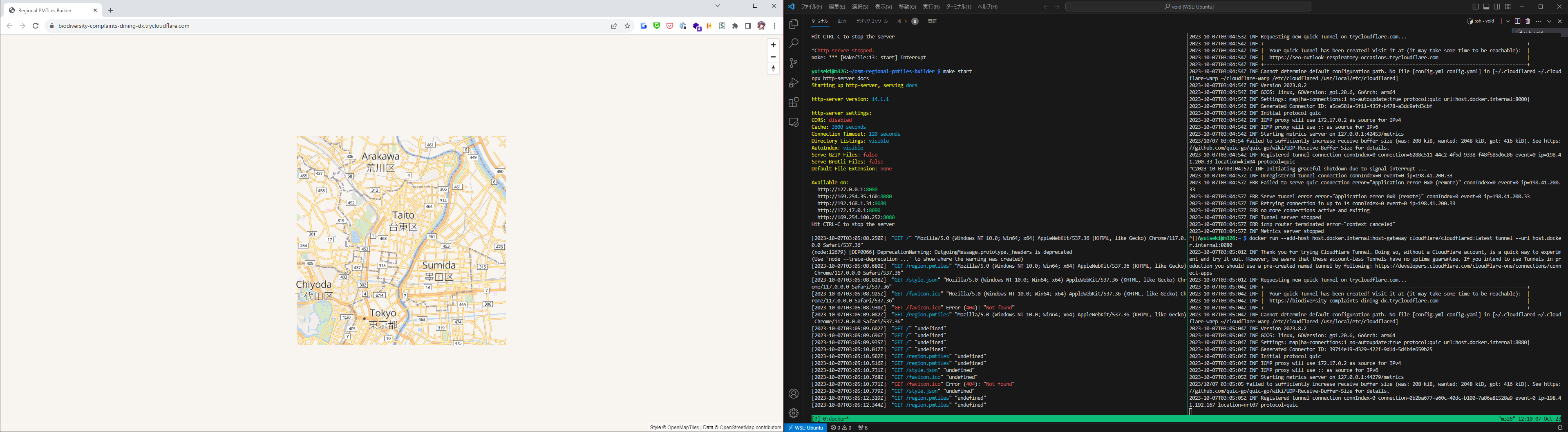Toggle primary side bar layout

click(1476, 7)
